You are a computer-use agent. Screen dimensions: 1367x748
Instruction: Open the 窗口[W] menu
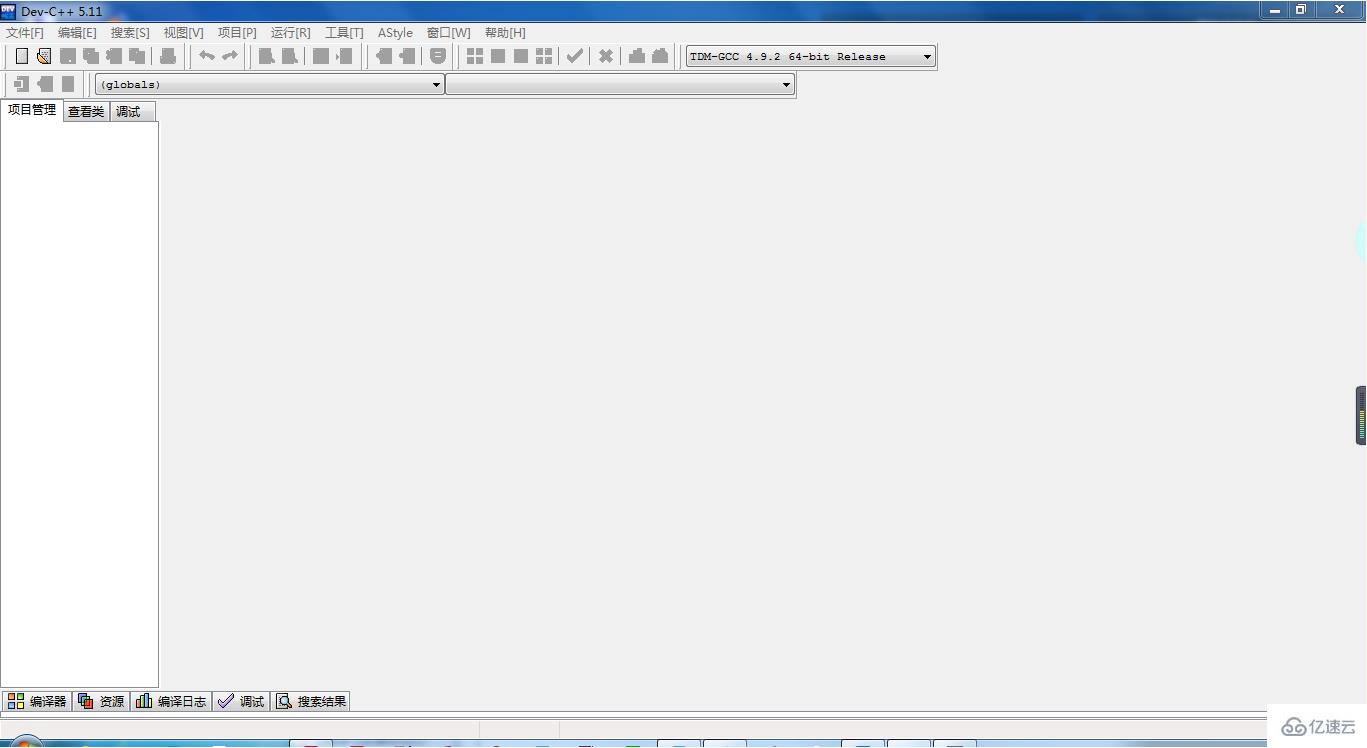pyautogui.click(x=448, y=32)
